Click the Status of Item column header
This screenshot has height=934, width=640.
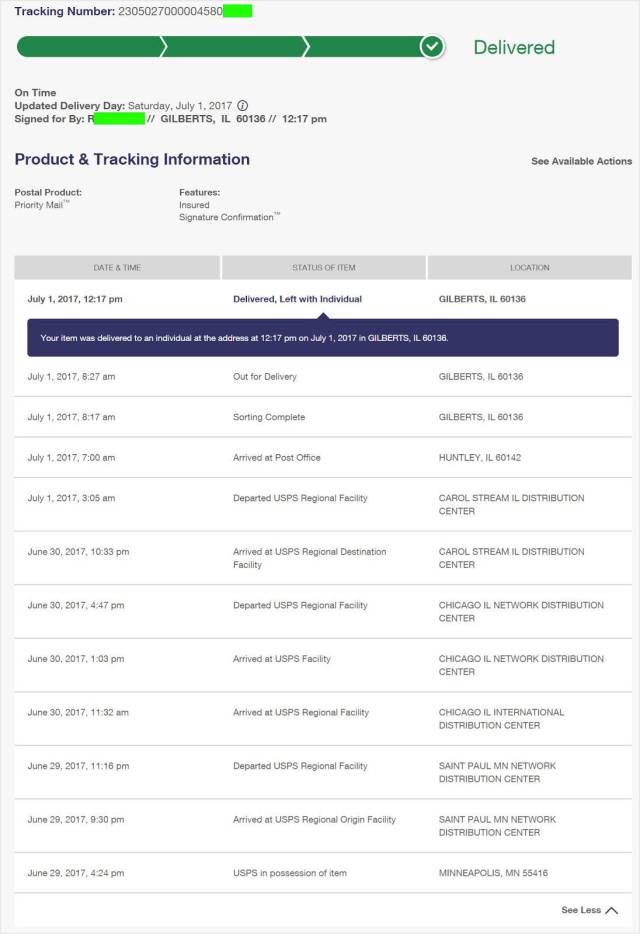point(324,268)
